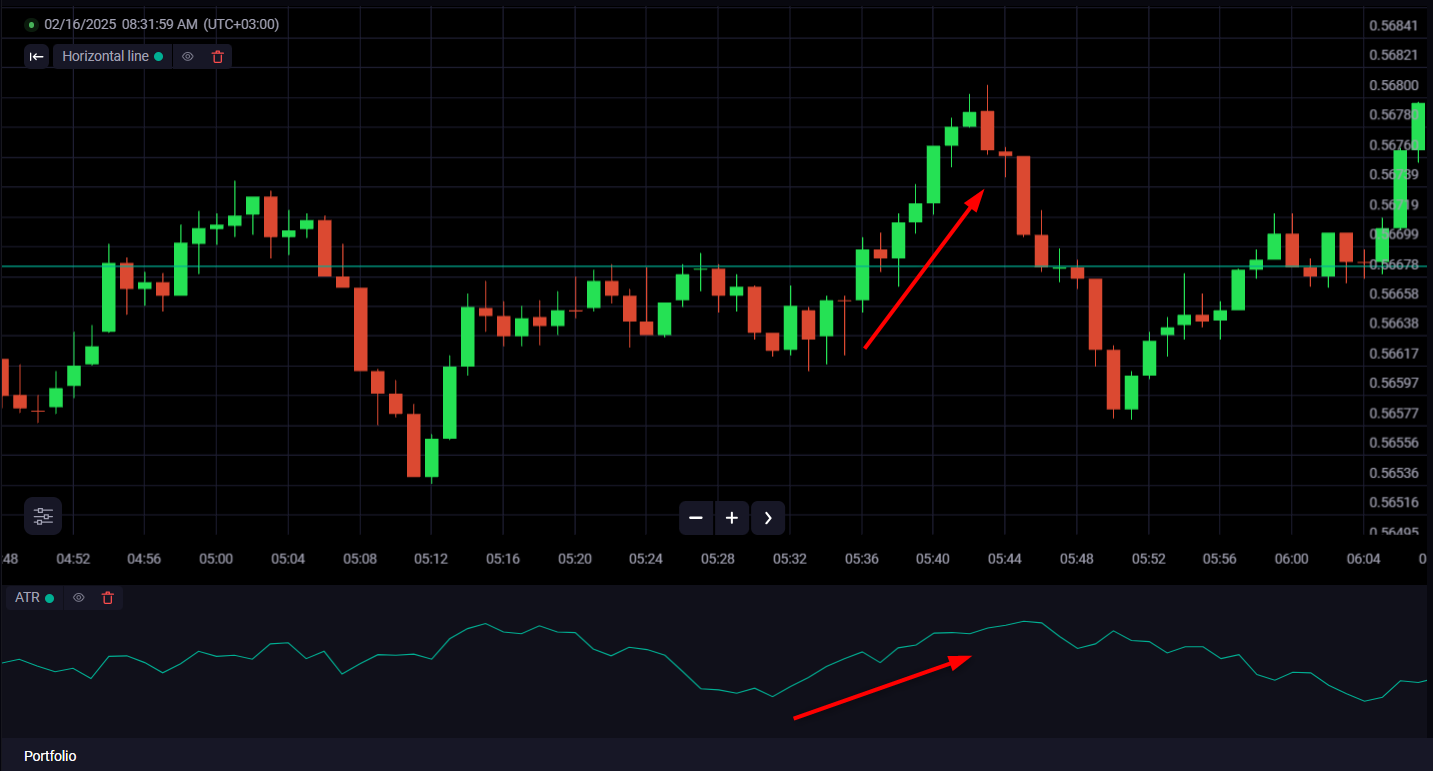Viewport: 1433px width, 771px height.
Task: Click the 0.56841 price axis value
Action: [1394, 25]
